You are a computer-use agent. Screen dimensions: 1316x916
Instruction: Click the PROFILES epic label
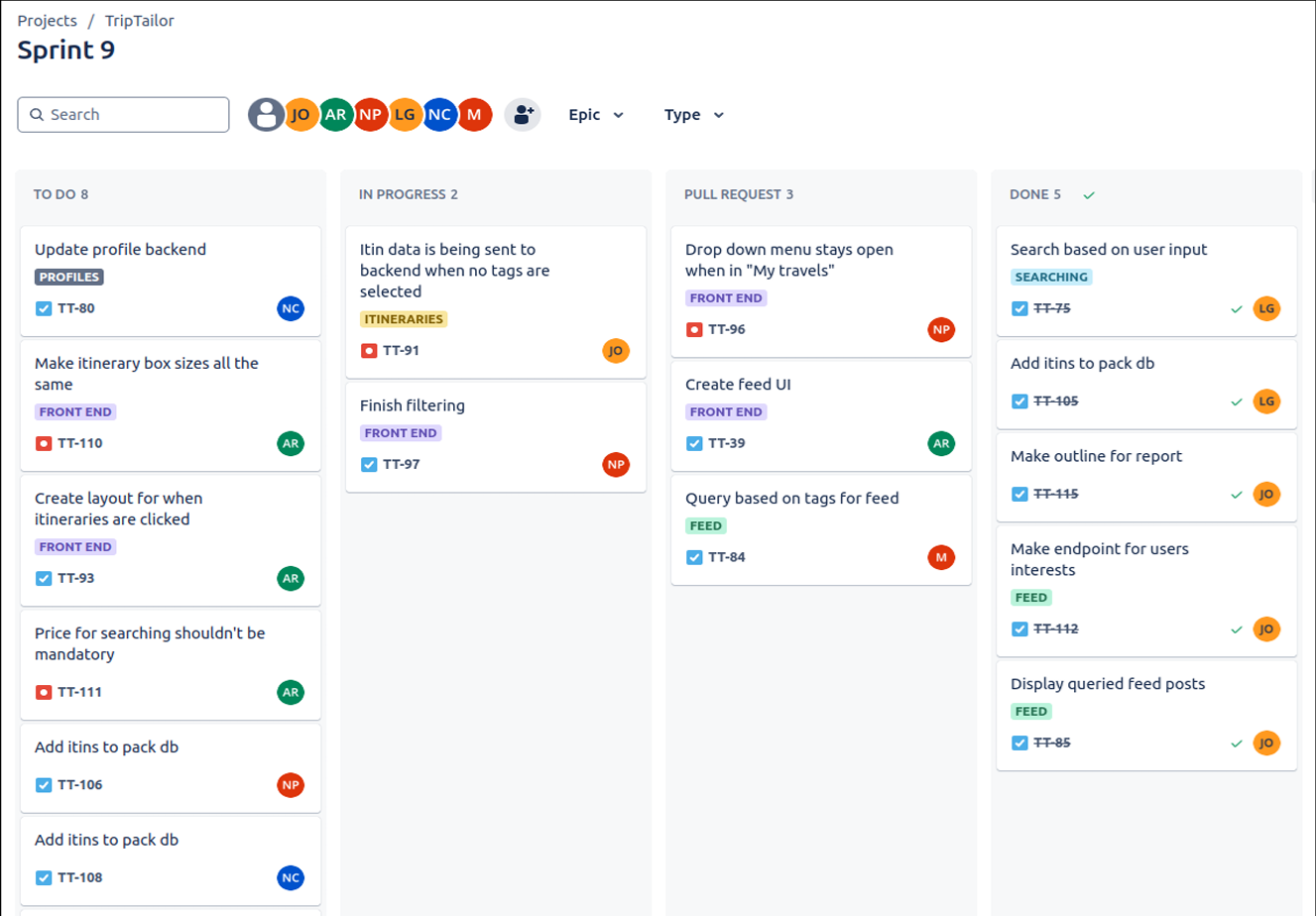[x=69, y=278]
